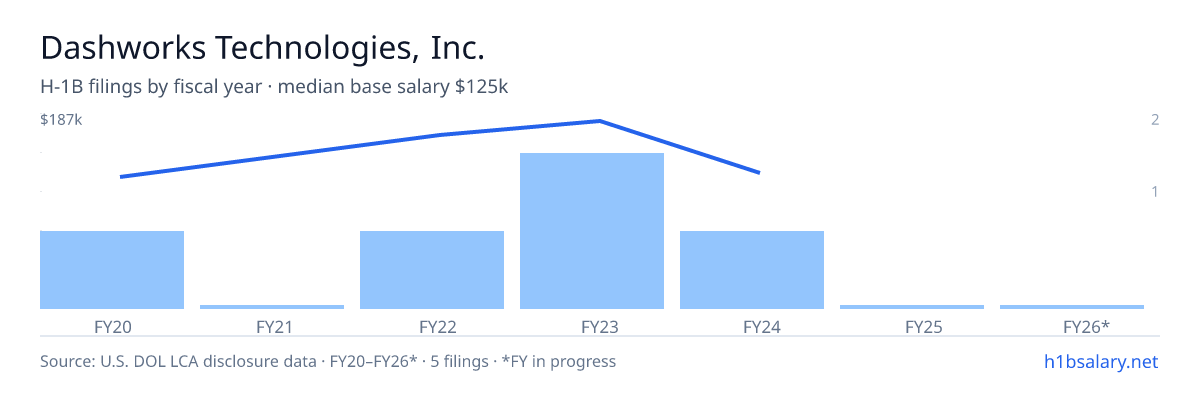This screenshot has width=1200, height=400.
Task: Click the salary line peak at FY23
Action: point(599,121)
